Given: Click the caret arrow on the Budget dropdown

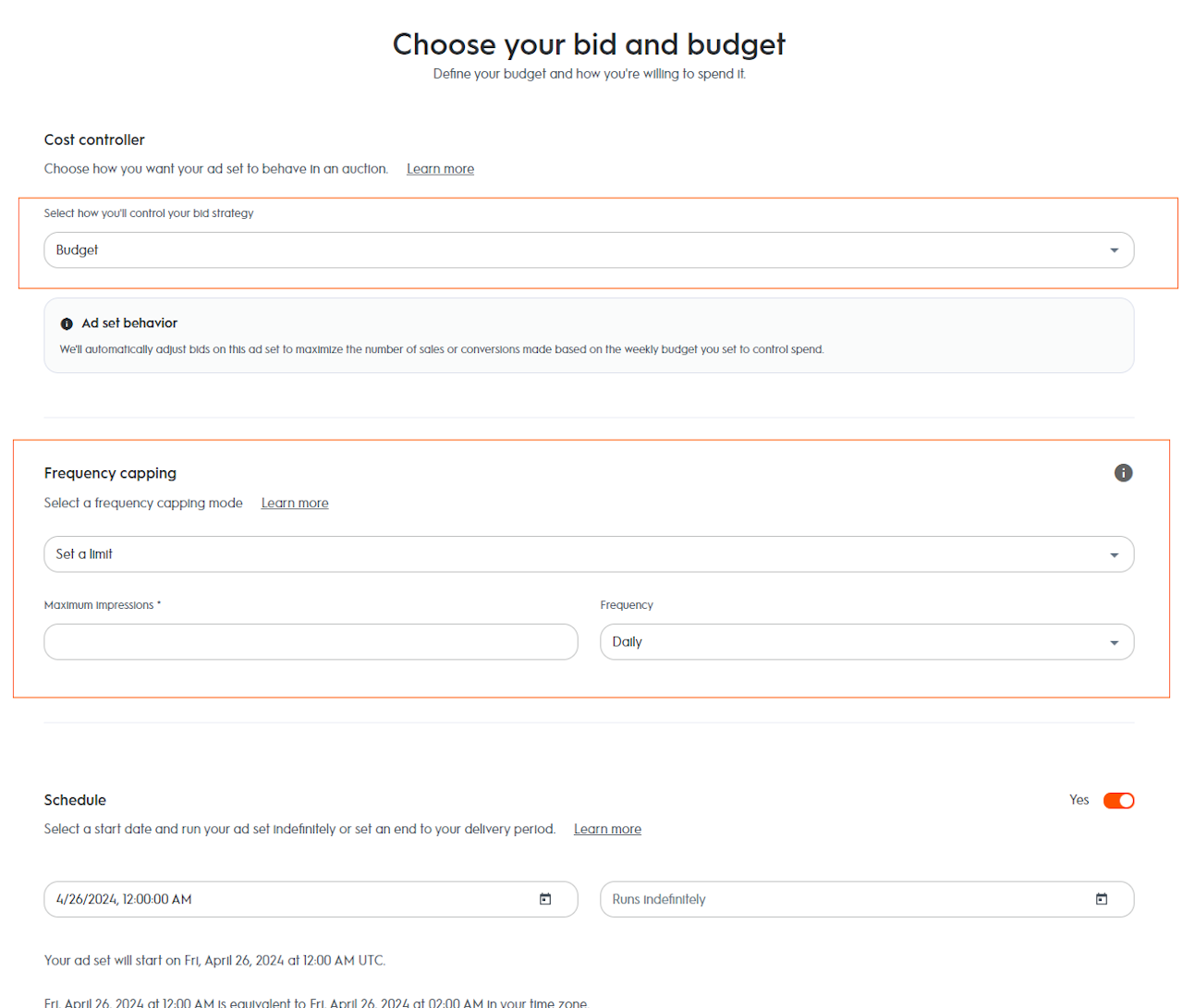Looking at the screenshot, I should pyautogui.click(x=1114, y=250).
